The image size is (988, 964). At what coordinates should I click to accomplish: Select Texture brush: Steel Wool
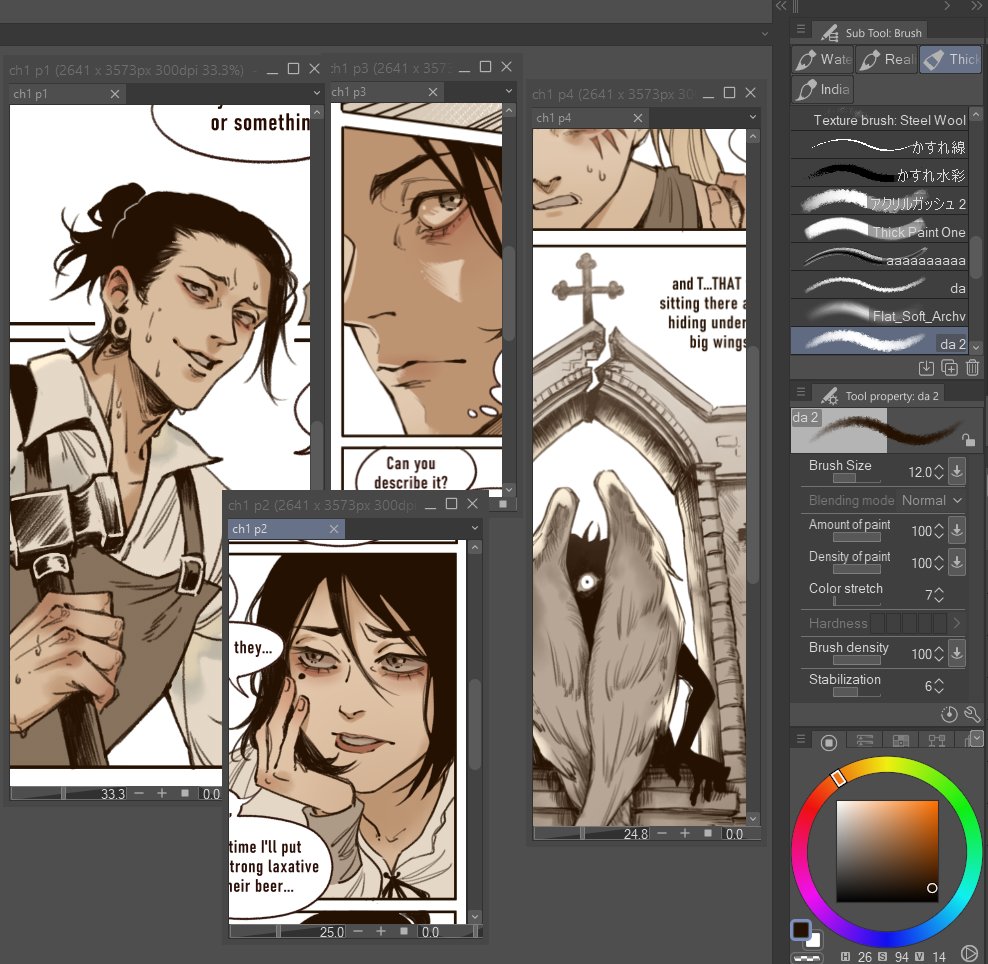(880, 118)
